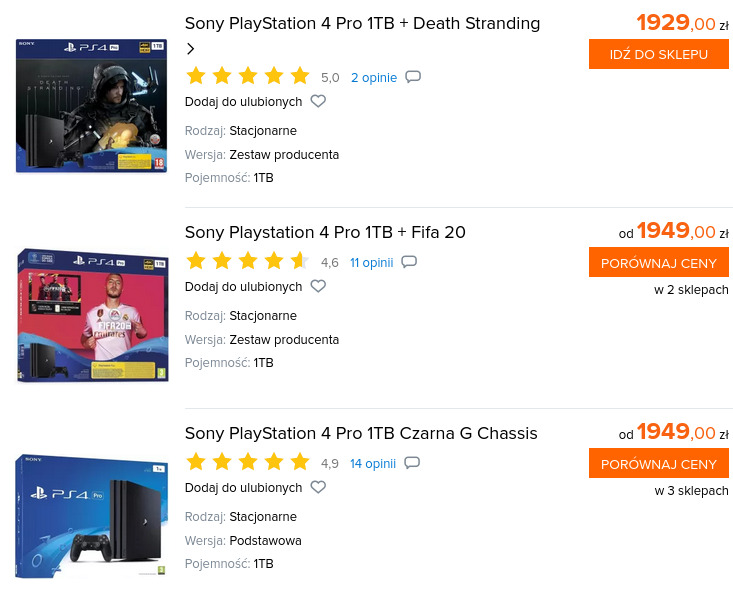Open '2 opinie' reviews link
This screenshot has width=733, height=590.
coord(374,77)
